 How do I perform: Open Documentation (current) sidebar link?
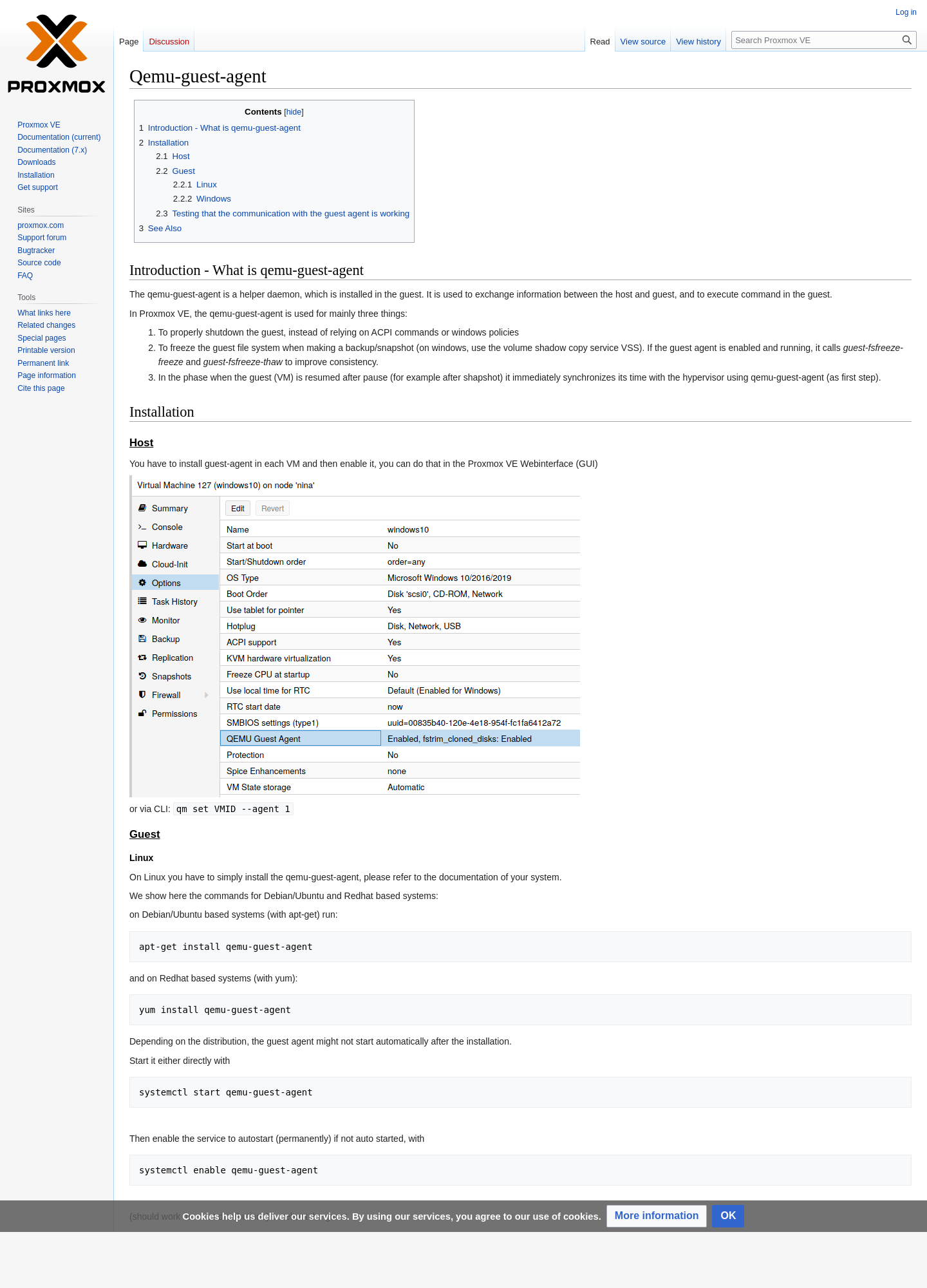tap(59, 137)
